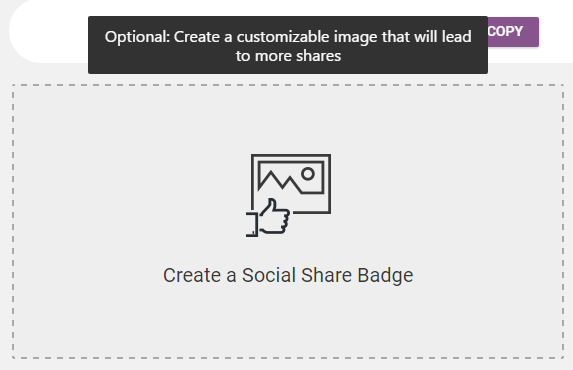Click the dark Optional tooltip box
Screen dimensions: 573x370
point(288,45)
